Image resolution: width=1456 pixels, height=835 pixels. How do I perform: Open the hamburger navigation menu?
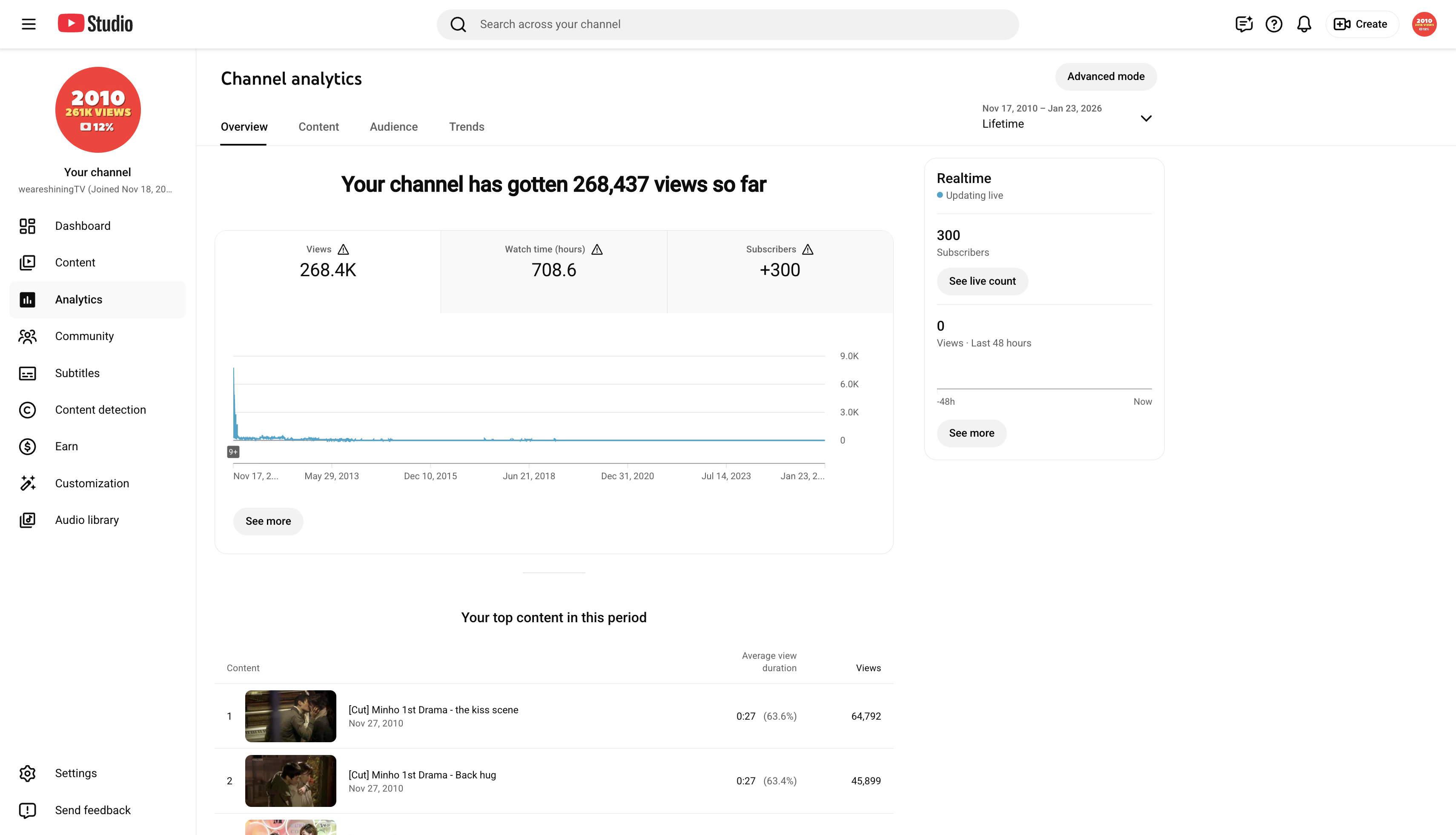click(x=29, y=24)
